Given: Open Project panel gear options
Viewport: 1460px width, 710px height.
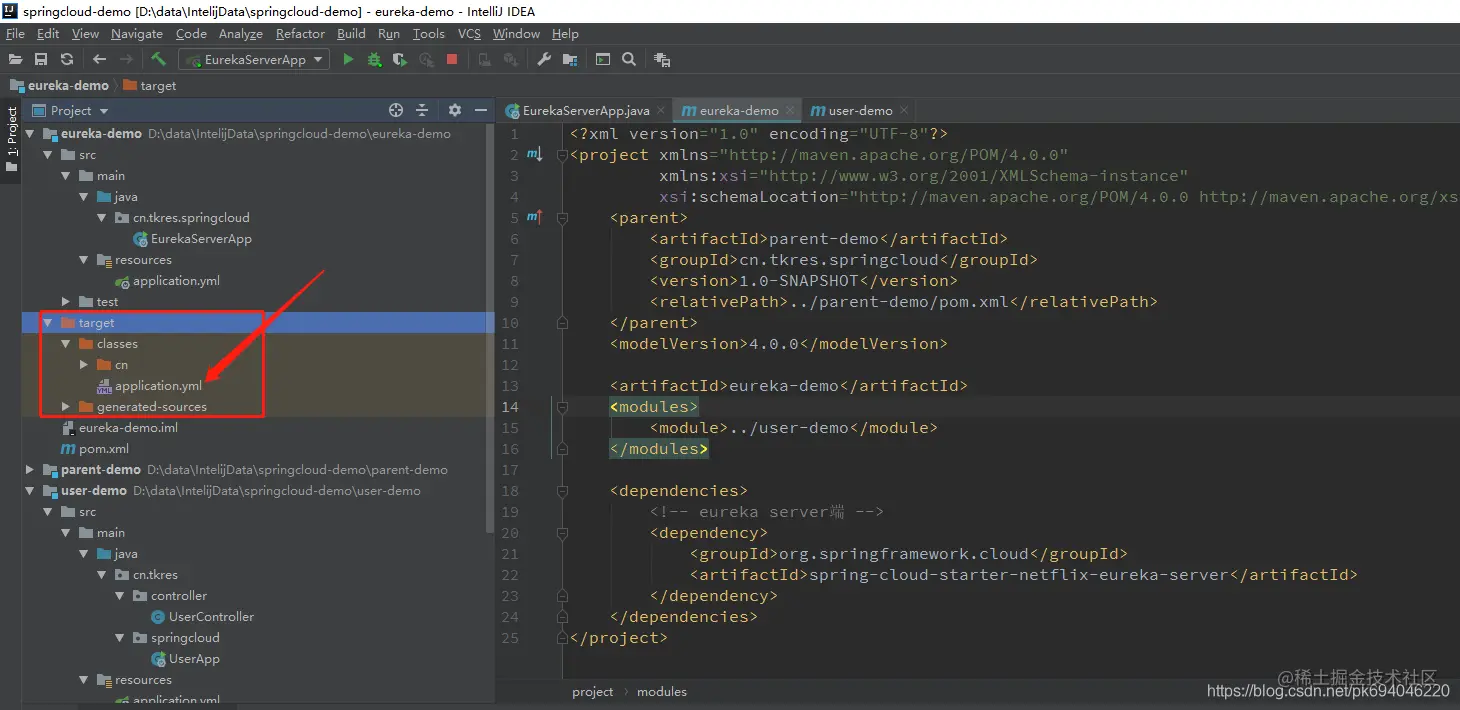Looking at the screenshot, I should pyautogui.click(x=454, y=110).
